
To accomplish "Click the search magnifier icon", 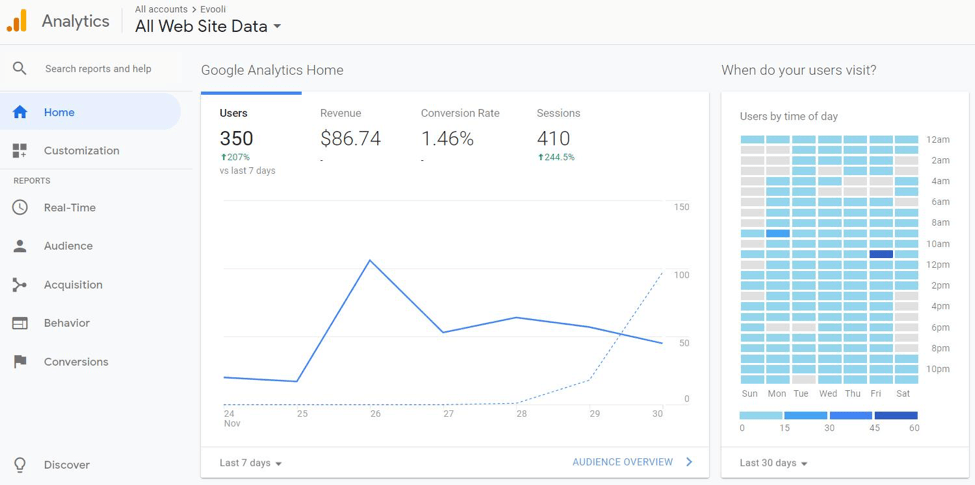I will tap(19, 69).
